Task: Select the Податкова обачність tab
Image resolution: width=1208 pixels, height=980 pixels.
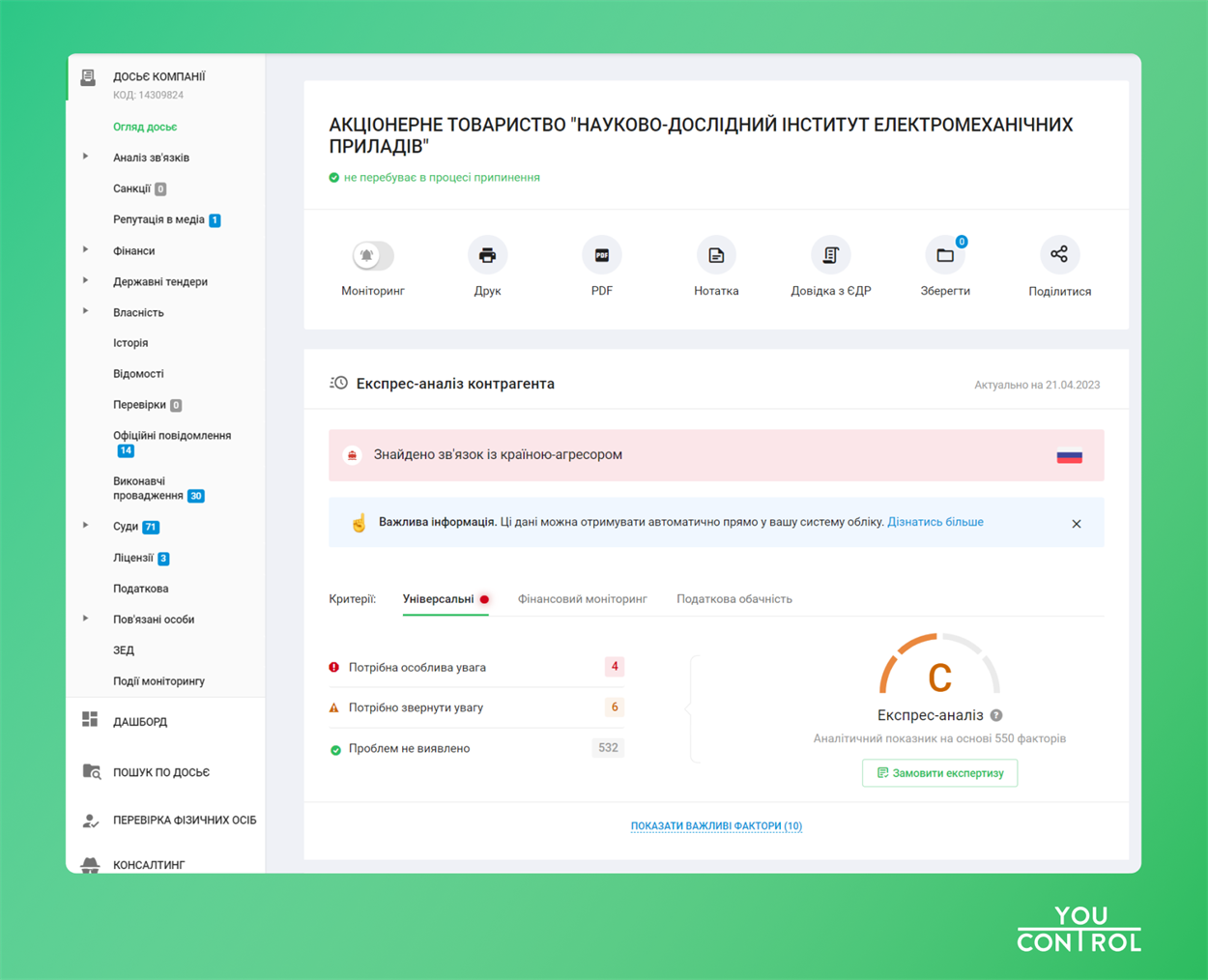Action: [733, 599]
